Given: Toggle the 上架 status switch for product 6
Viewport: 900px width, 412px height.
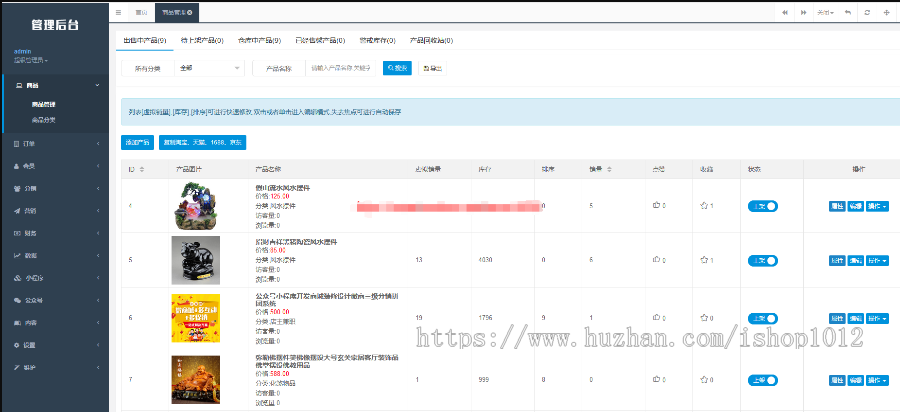Looking at the screenshot, I should (763, 318).
